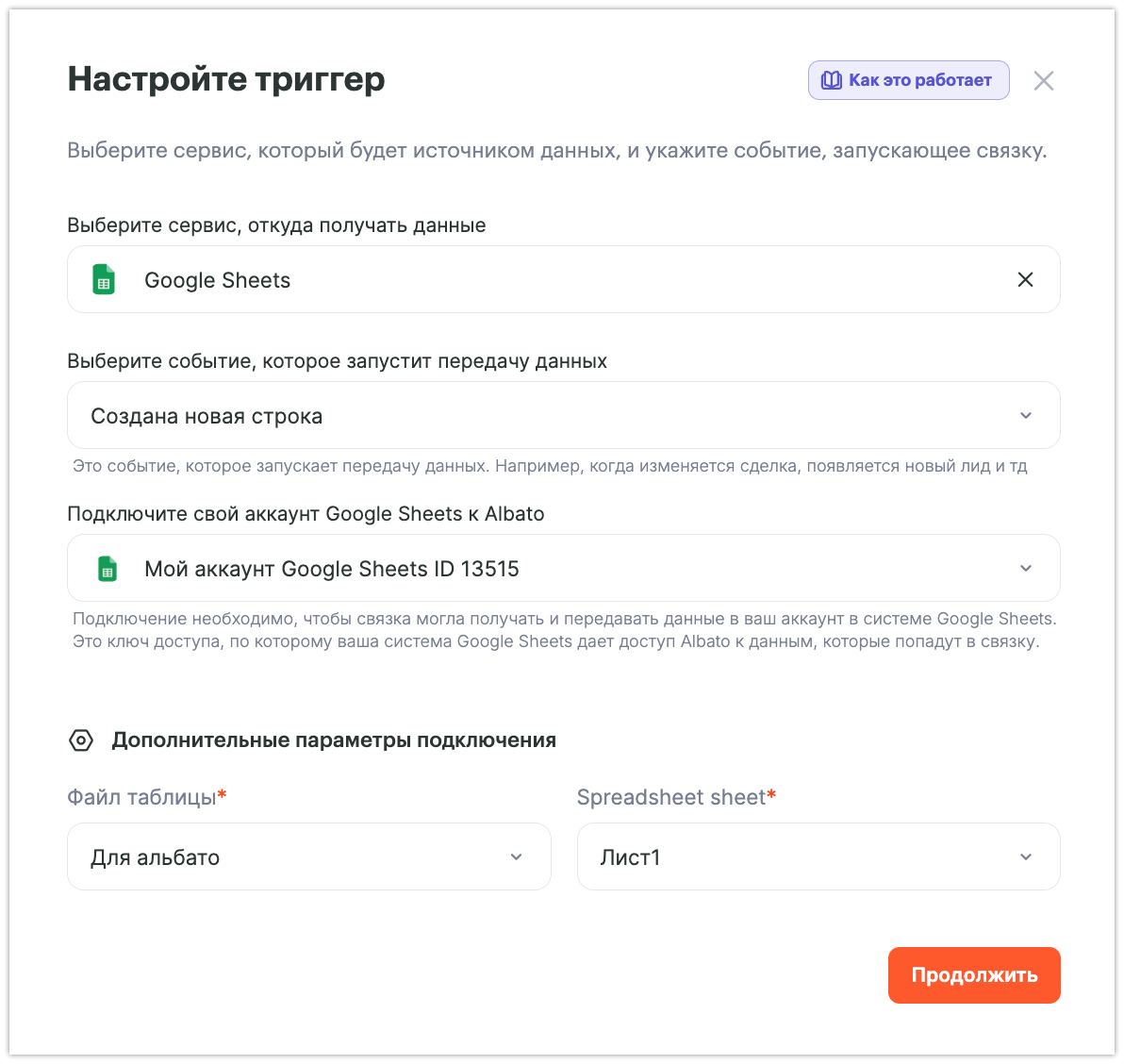The width and height of the screenshot is (1124, 1064).
Task: Click the "Дополнительные параметры подключения" heading
Action: (334, 740)
